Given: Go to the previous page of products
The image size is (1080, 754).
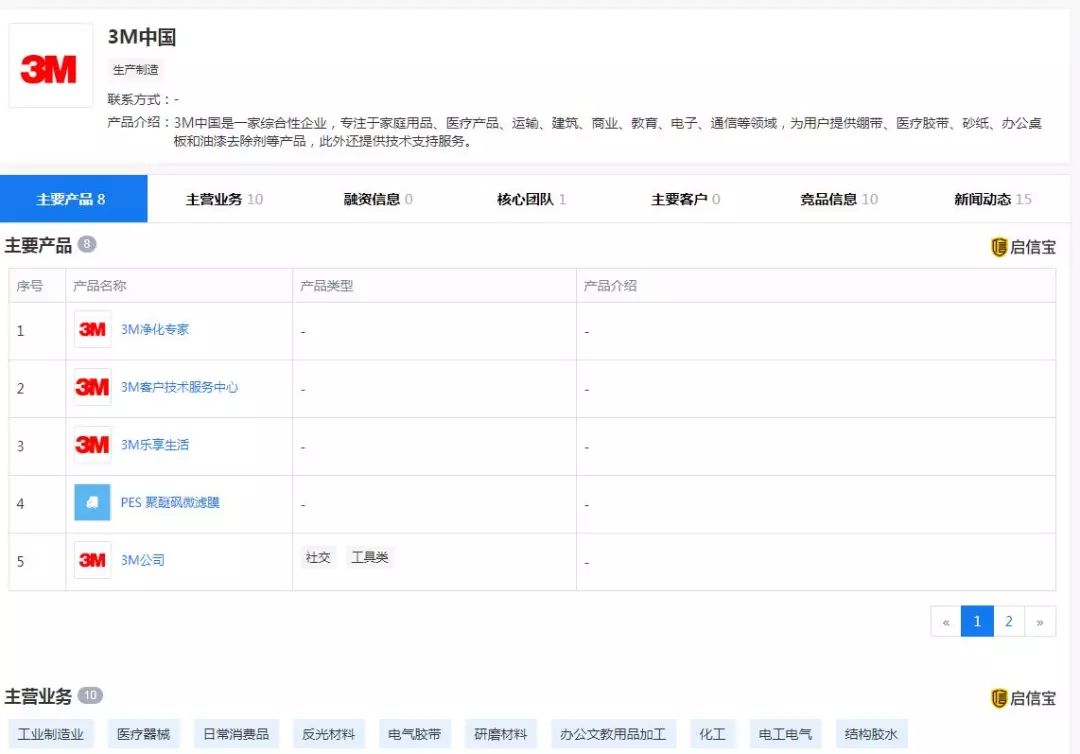Looking at the screenshot, I should 946,621.
